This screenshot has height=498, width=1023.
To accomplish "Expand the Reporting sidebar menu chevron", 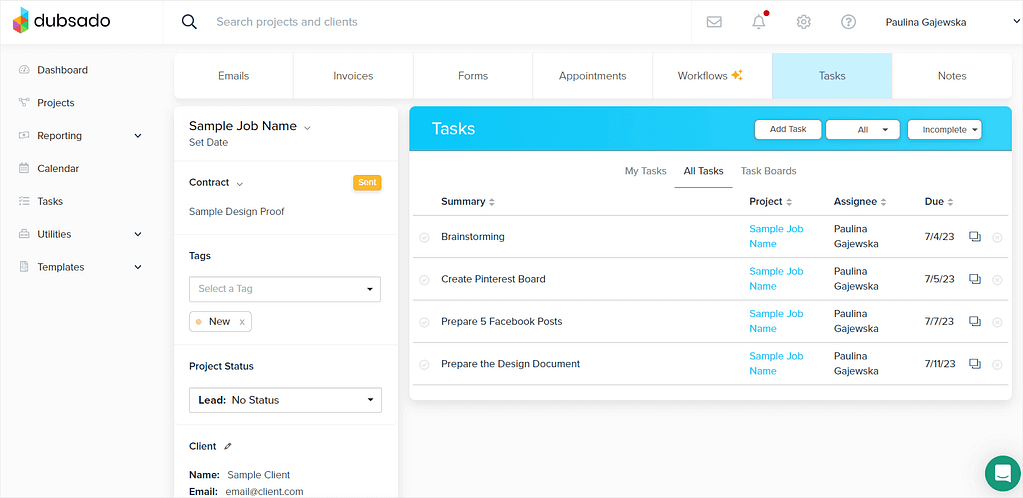I will coord(138,136).
